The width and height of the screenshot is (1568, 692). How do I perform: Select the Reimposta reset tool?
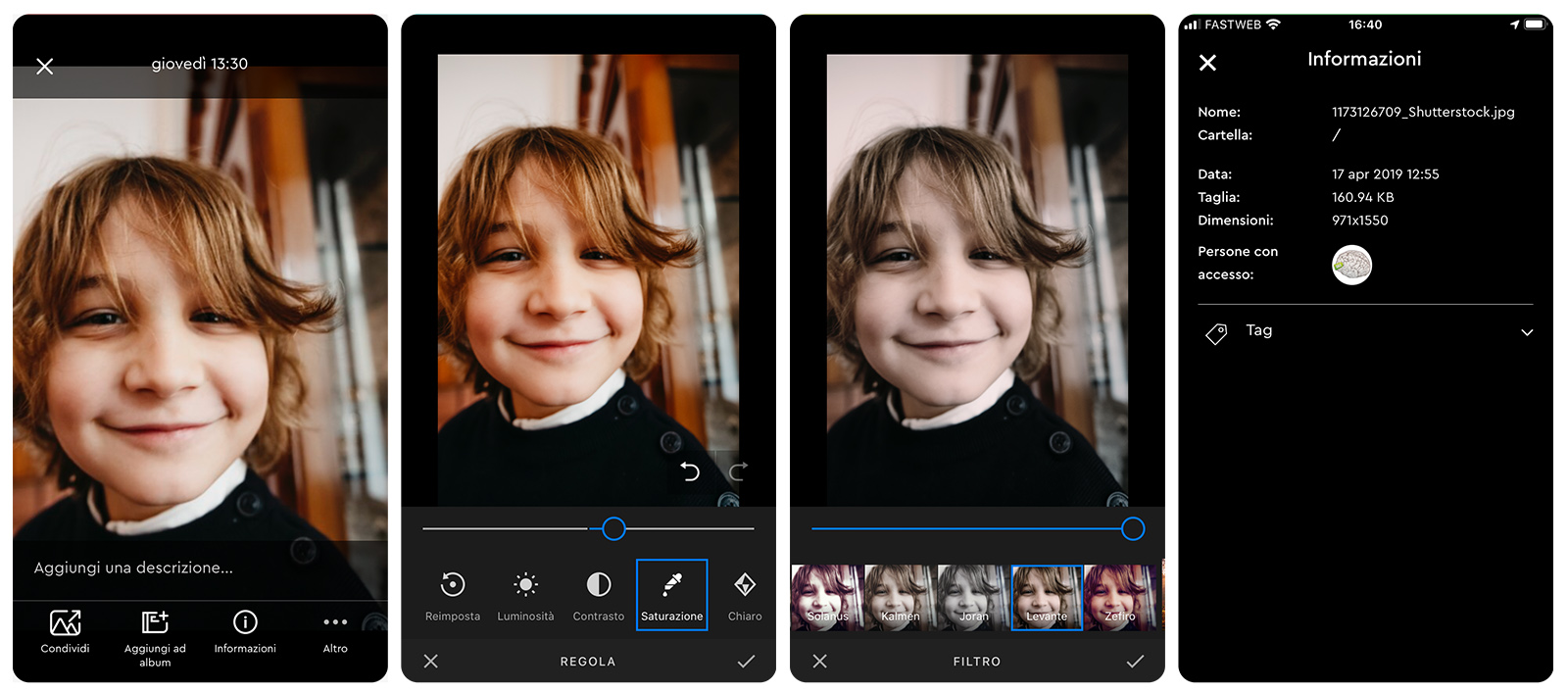(453, 595)
